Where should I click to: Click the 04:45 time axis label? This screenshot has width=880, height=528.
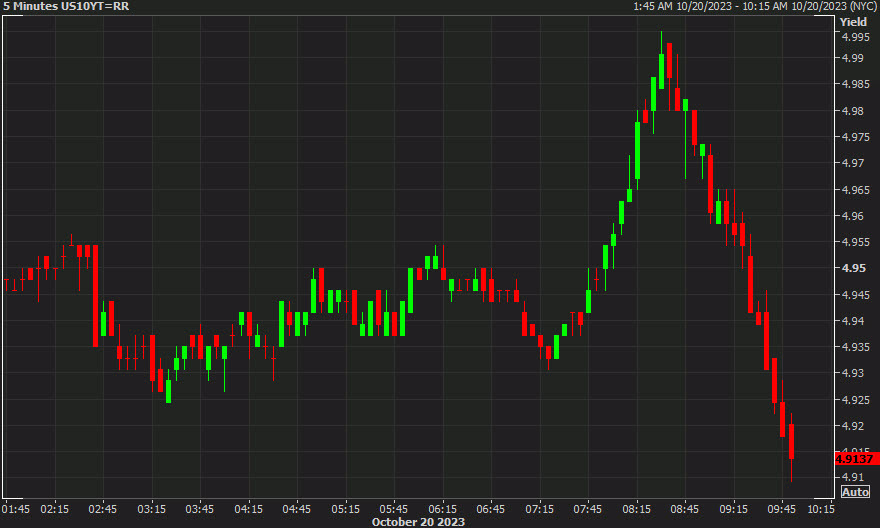tap(297, 509)
